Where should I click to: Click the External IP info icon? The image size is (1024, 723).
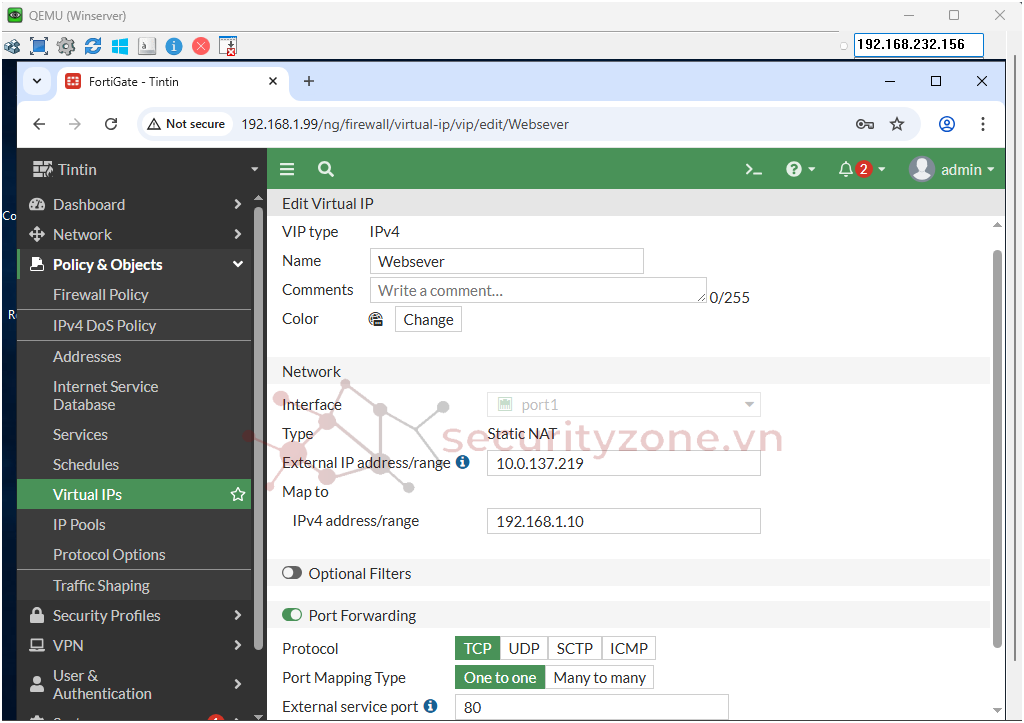(462, 463)
